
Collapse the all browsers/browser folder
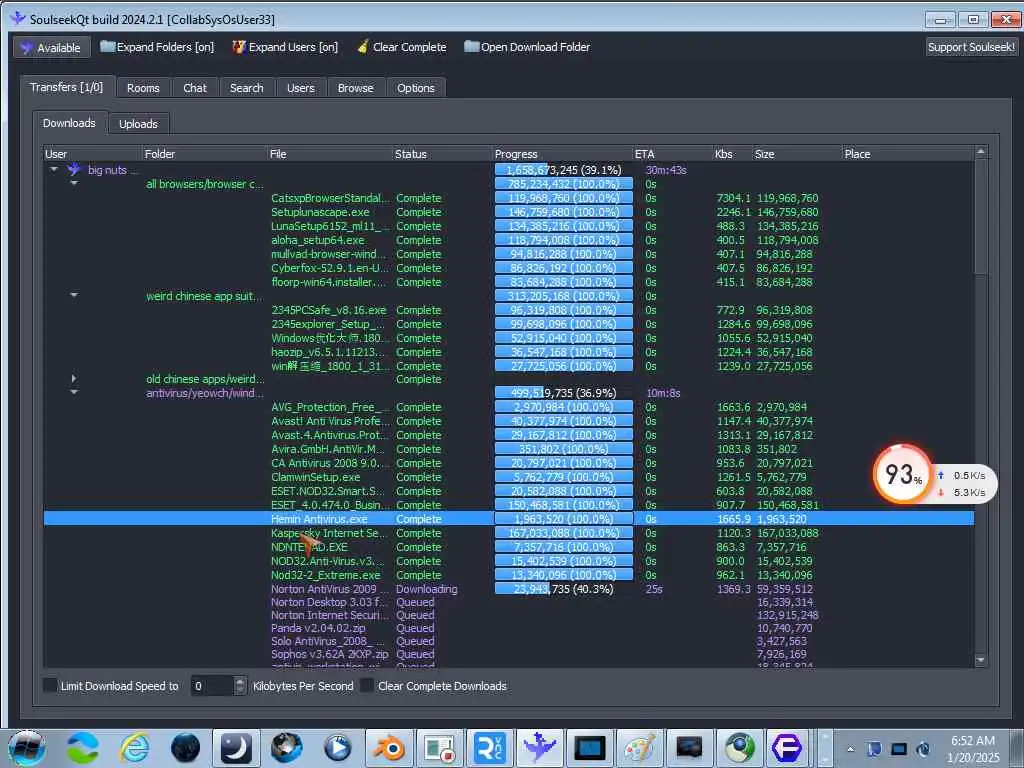(x=74, y=184)
